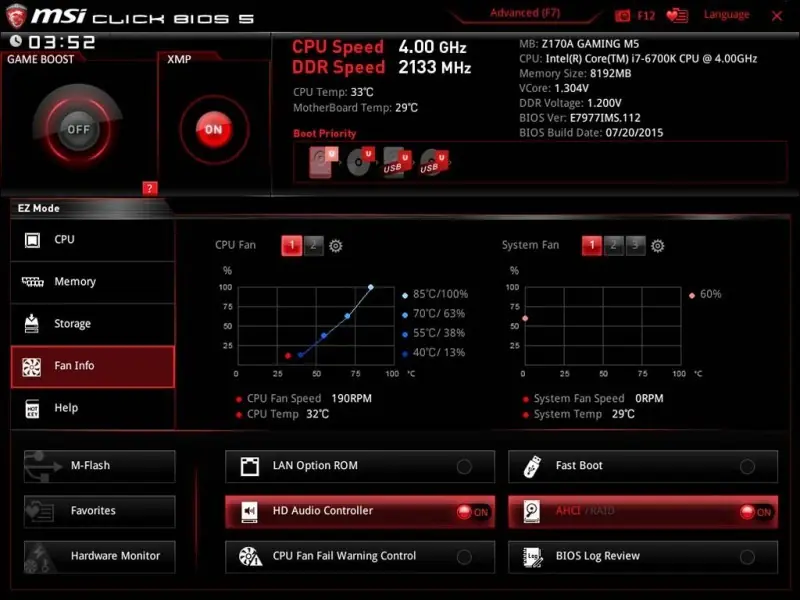The width and height of the screenshot is (800, 600).
Task: Select the hard disk boot priority device
Action: point(323,162)
